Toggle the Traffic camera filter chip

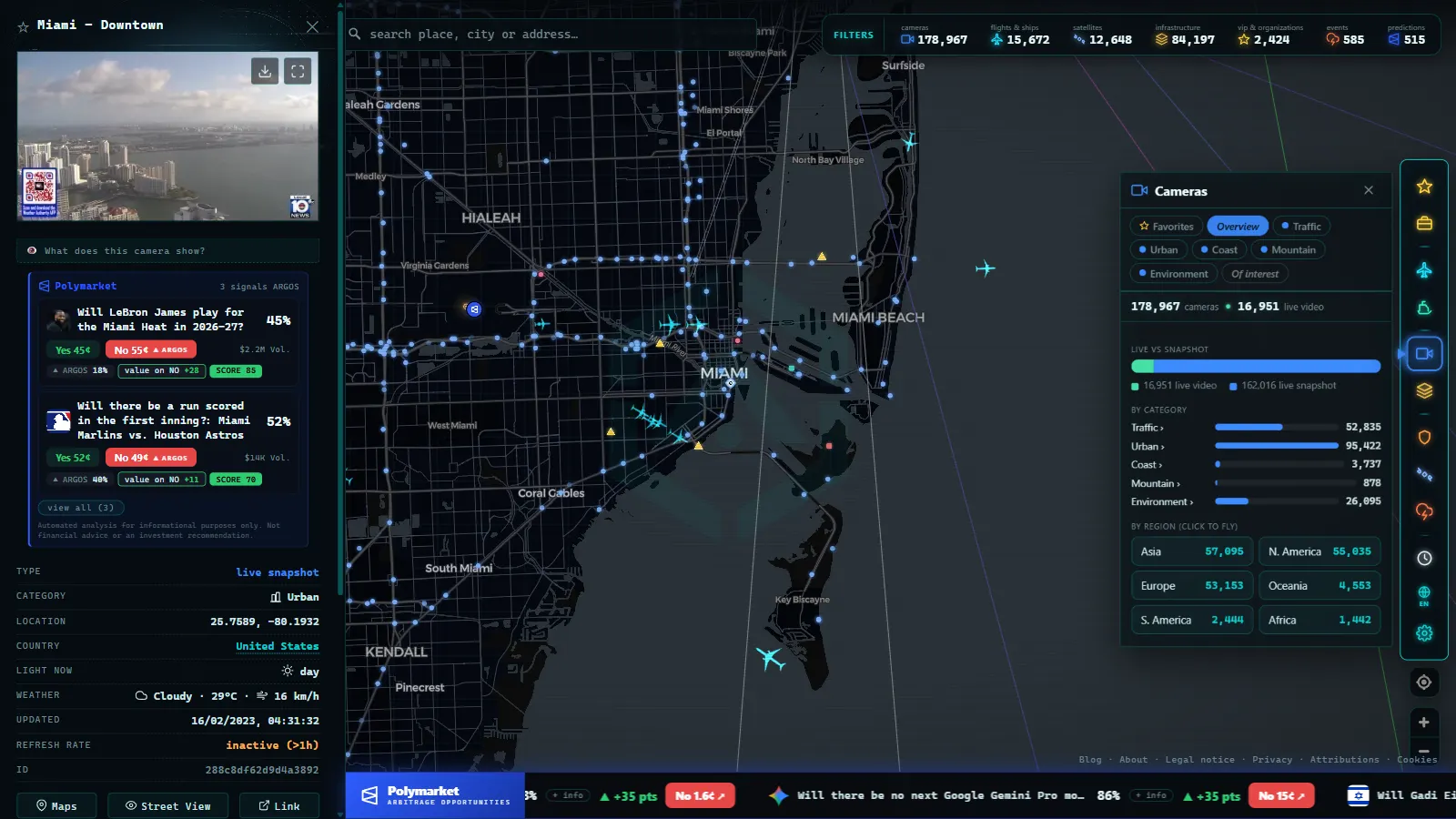(x=1301, y=227)
